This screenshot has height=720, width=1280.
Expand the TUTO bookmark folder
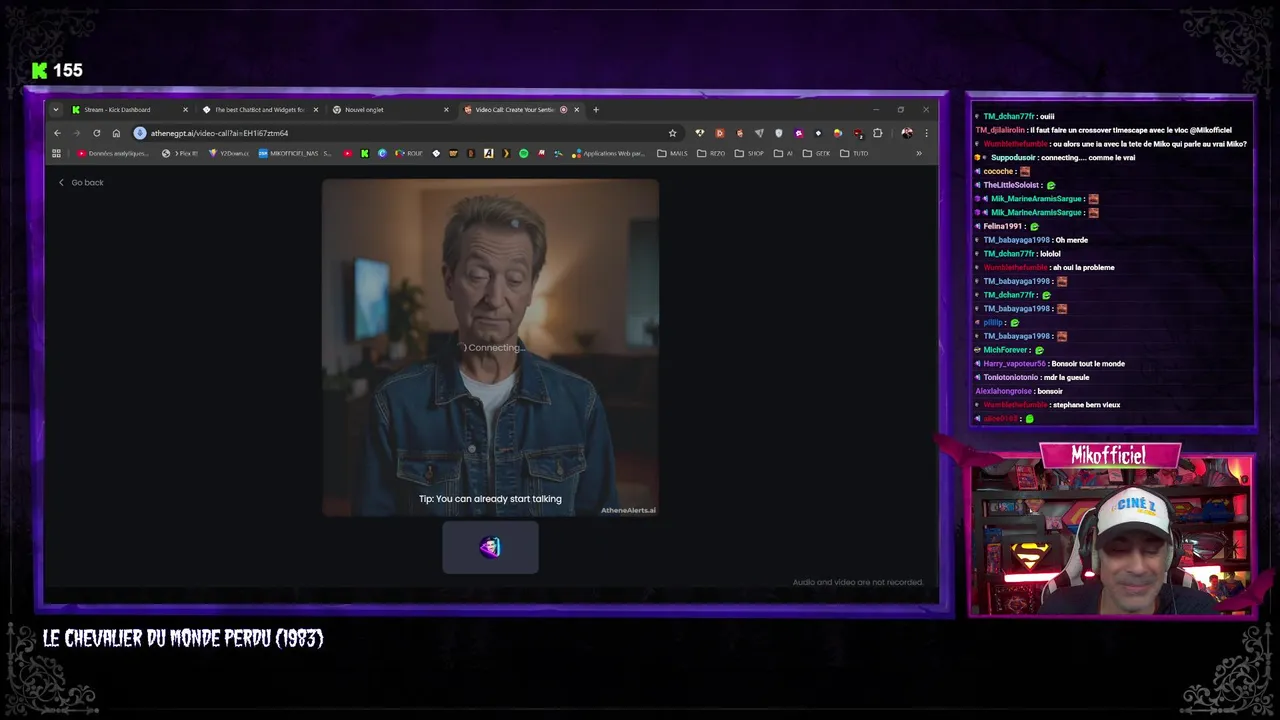[x=854, y=153]
